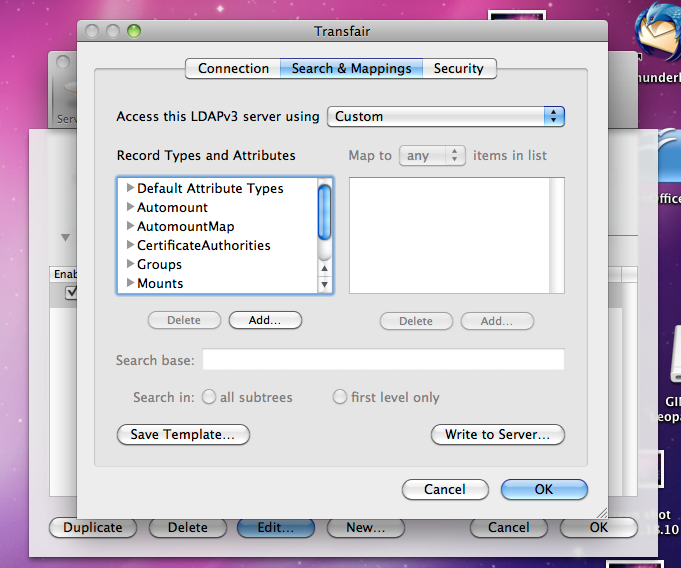Click the mapping list empty area

coord(450,235)
